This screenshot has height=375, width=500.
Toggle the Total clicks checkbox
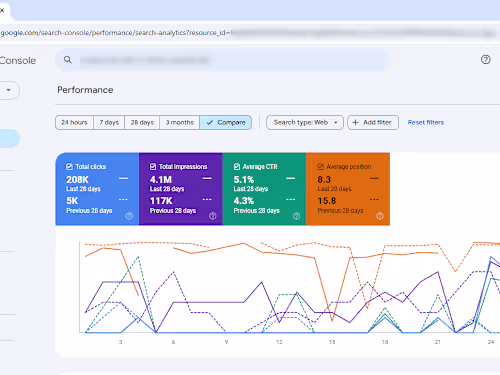(69, 166)
